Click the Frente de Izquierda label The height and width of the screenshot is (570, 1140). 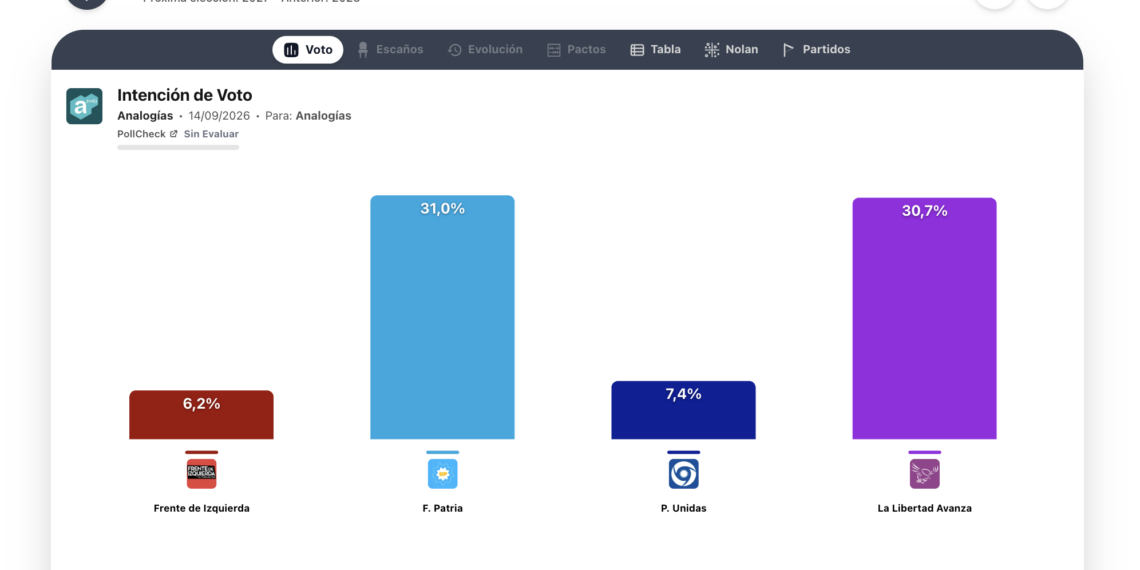pos(201,508)
